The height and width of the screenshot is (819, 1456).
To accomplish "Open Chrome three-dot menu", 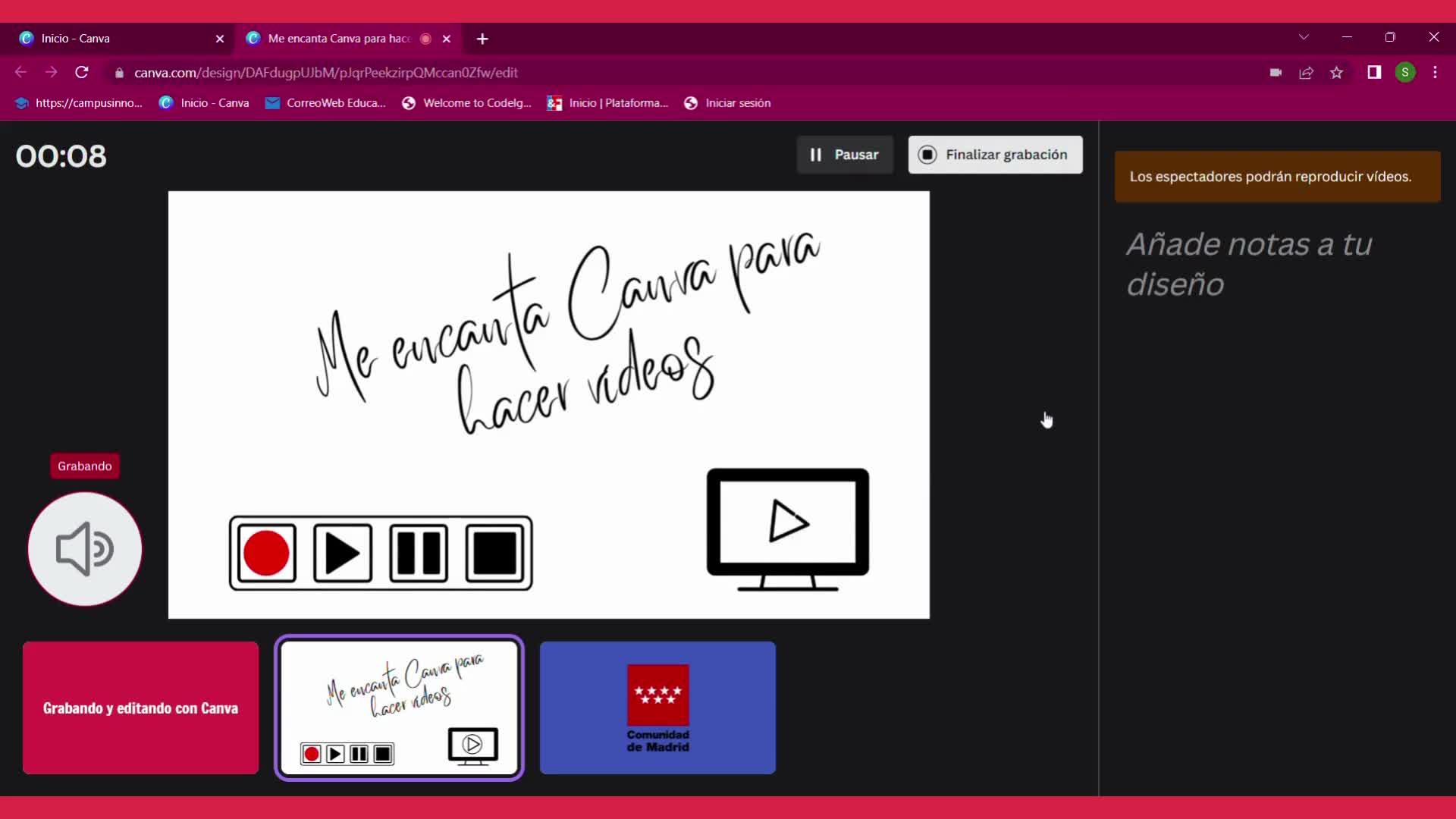I will tap(1435, 73).
